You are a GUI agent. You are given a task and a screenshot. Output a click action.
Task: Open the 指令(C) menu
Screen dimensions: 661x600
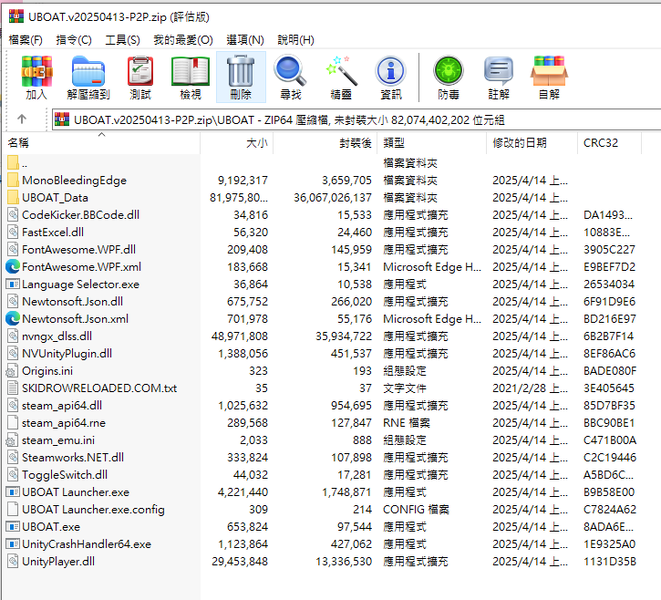coord(74,40)
